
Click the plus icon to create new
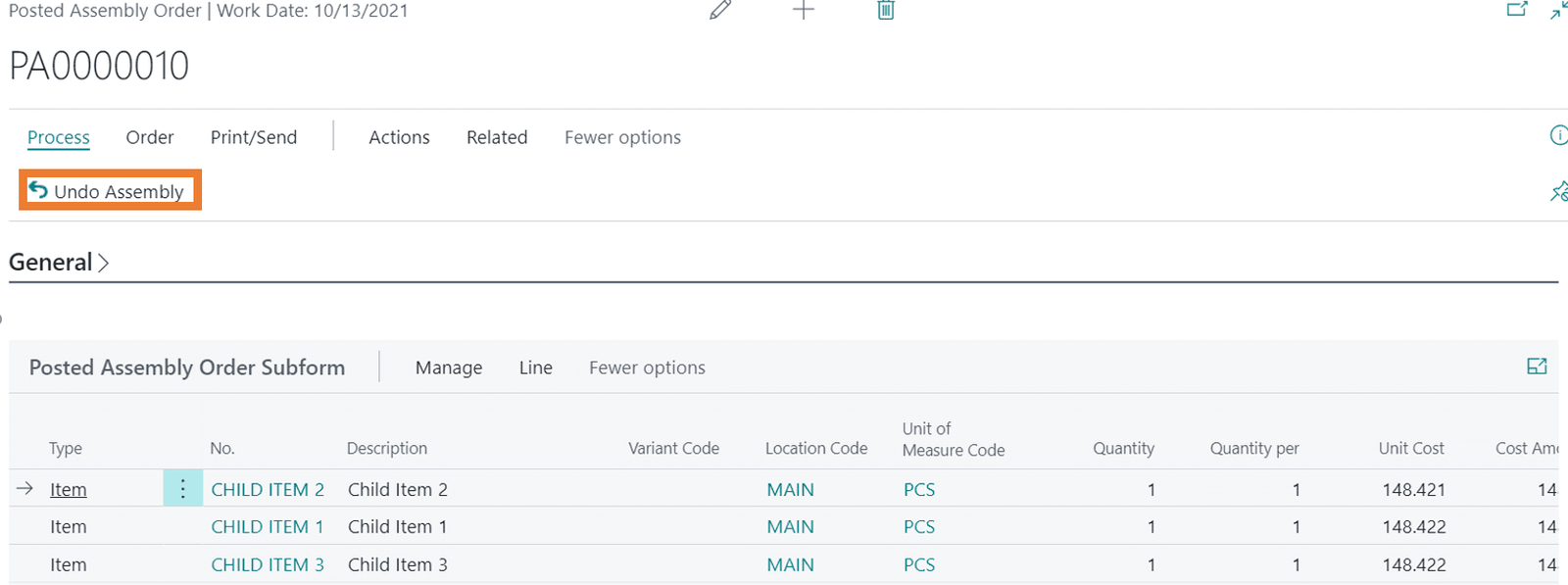point(804,11)
